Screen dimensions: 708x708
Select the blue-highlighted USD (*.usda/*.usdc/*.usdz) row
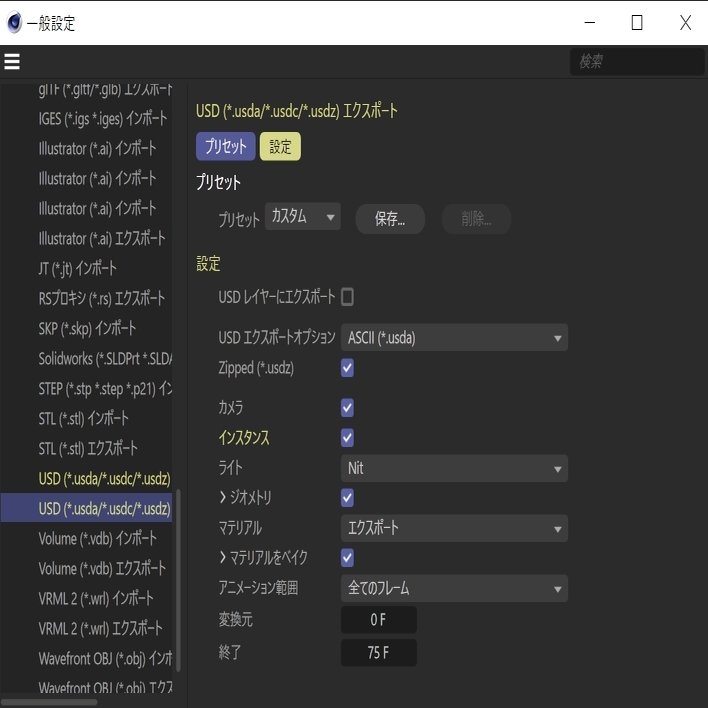(x=86, y=508)
